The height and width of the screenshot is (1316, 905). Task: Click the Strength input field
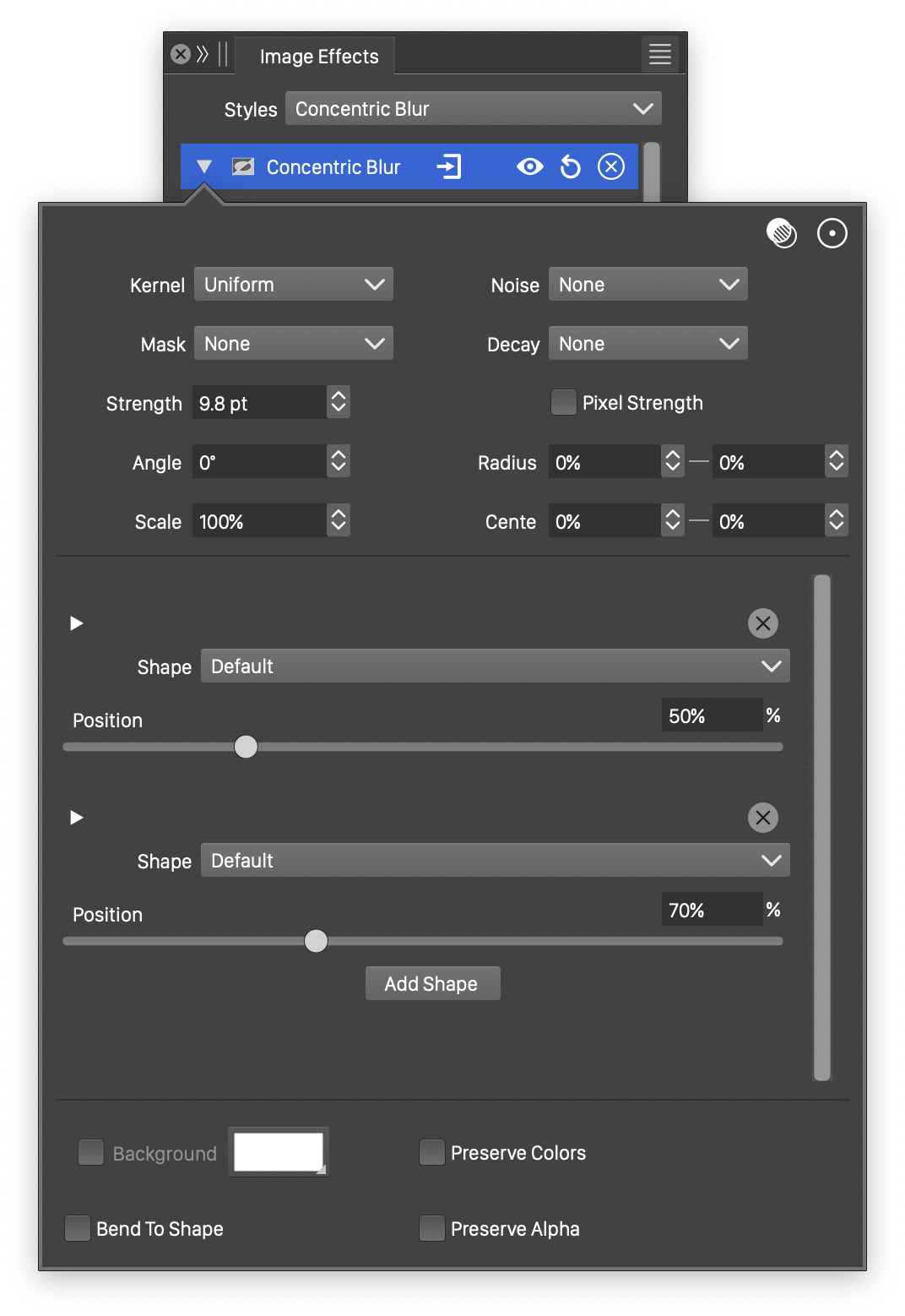258,404
